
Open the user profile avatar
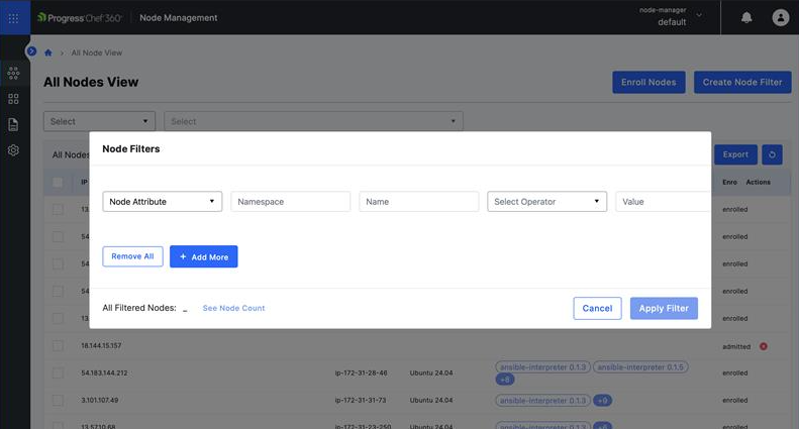click(780, 17)
